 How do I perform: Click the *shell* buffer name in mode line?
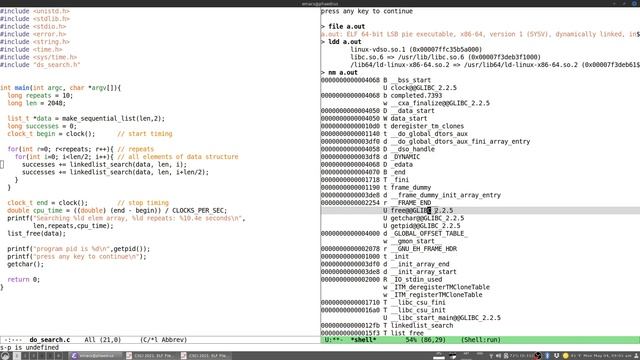point(363,340)
